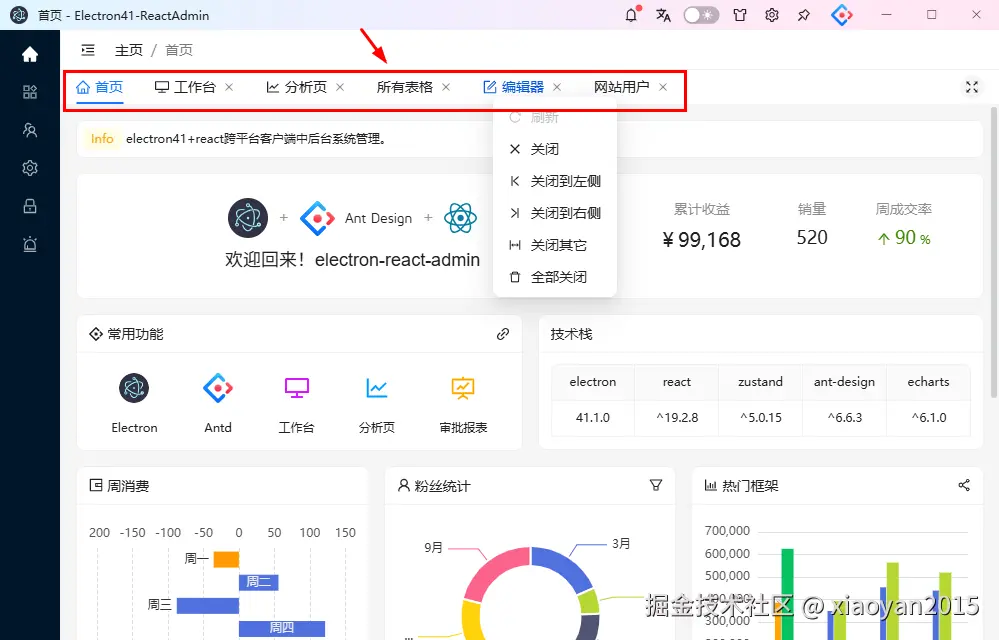Screen dimensions: 999x640
Task: Toggle the dark/light theme switch
Action: 701,15
